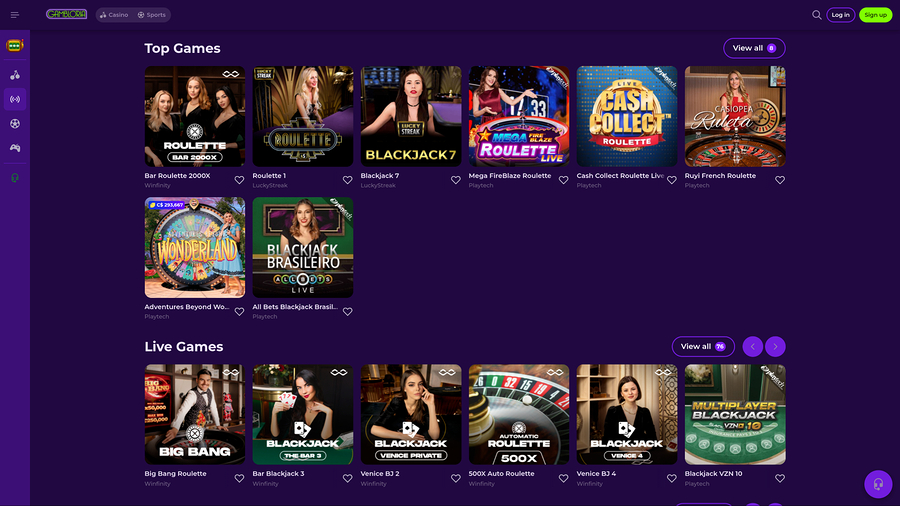The height and width of the screenshot is (506, 900).
Task: Open the support headset sidebar icon
Action: coord(15,178)
